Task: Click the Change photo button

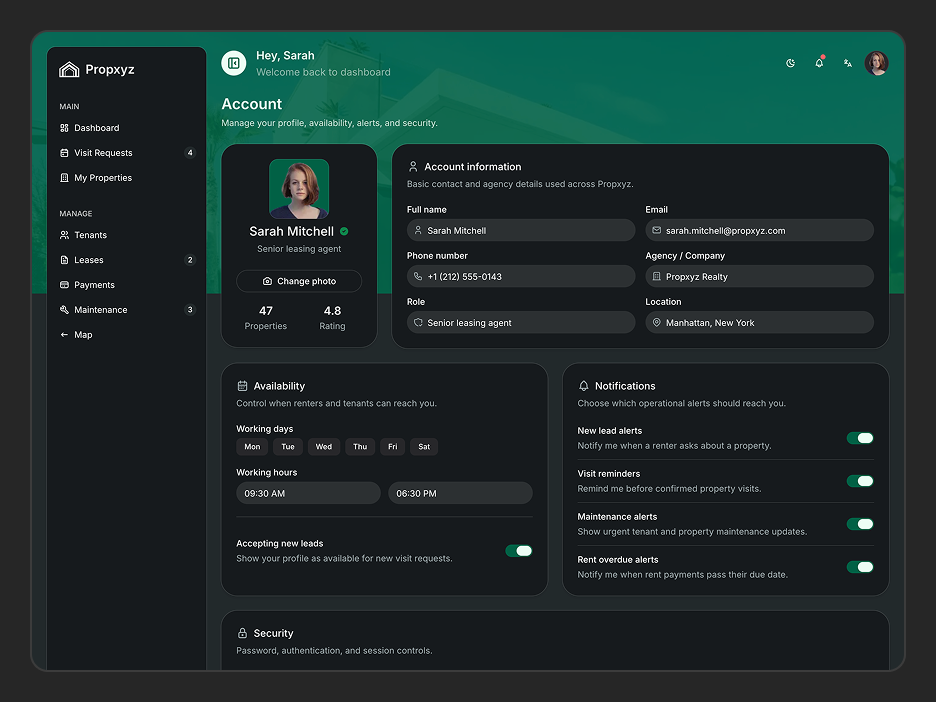Action: click(x=299, y=281)
